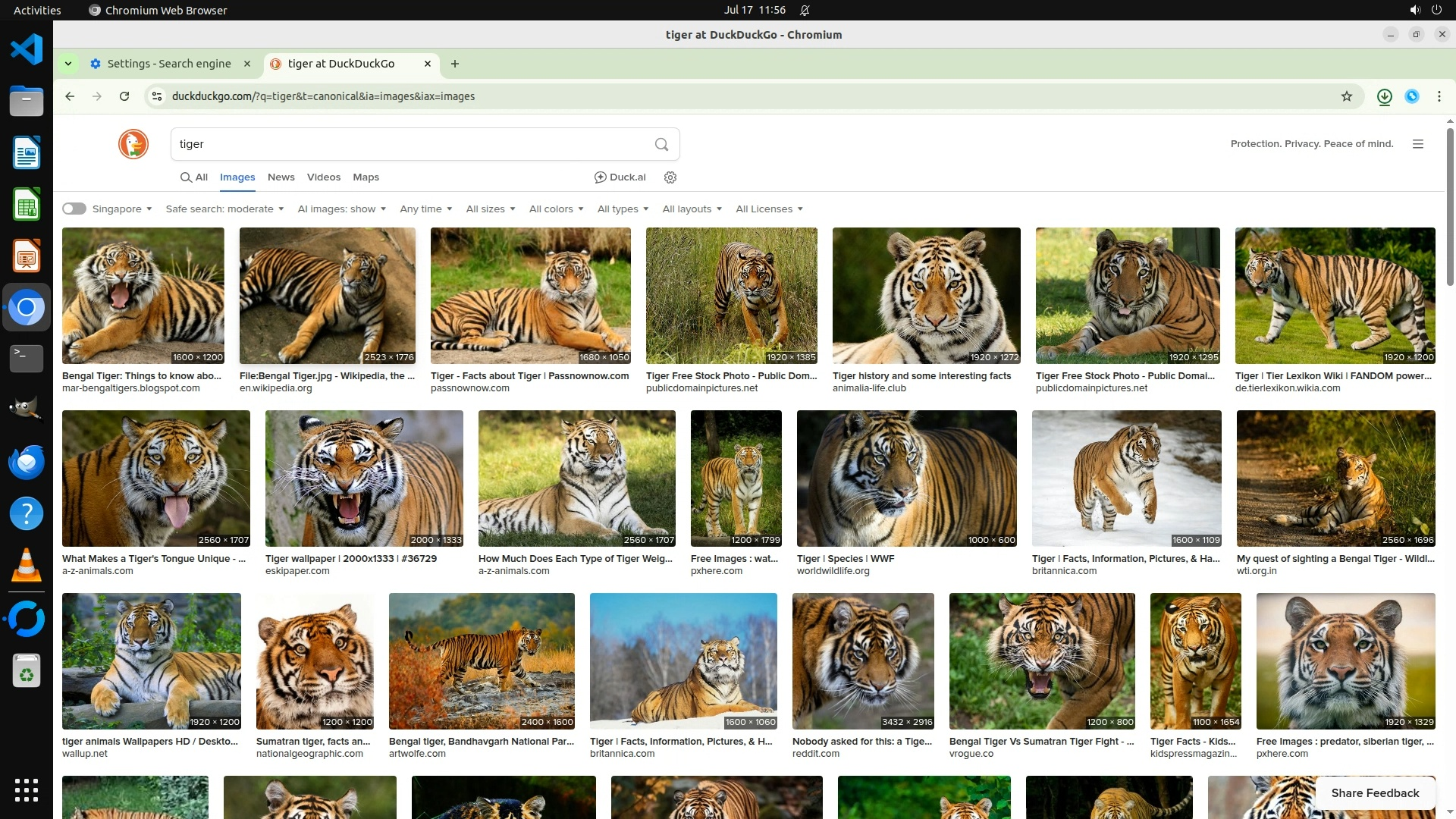Expand Safe search: moderate dropdown
Viewport: 1456px width, 819px height.
(224, 209)
